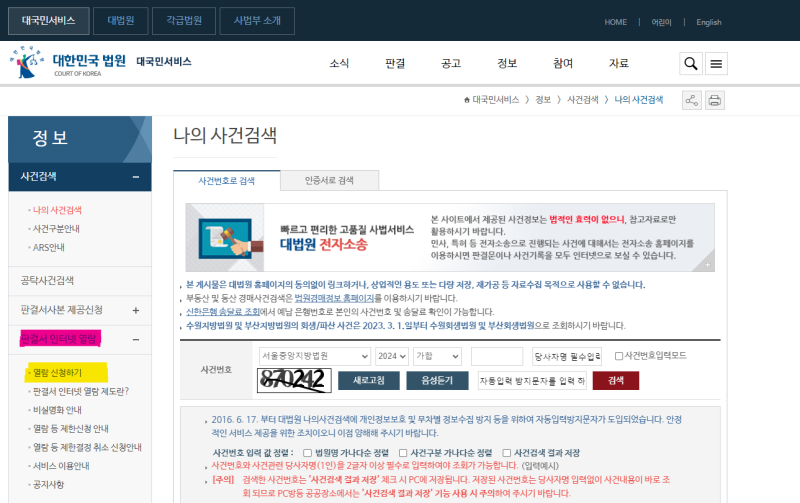The image size is (800, 503).
Task: Click 사건검색 breadcrumb link
Action: 583,100
